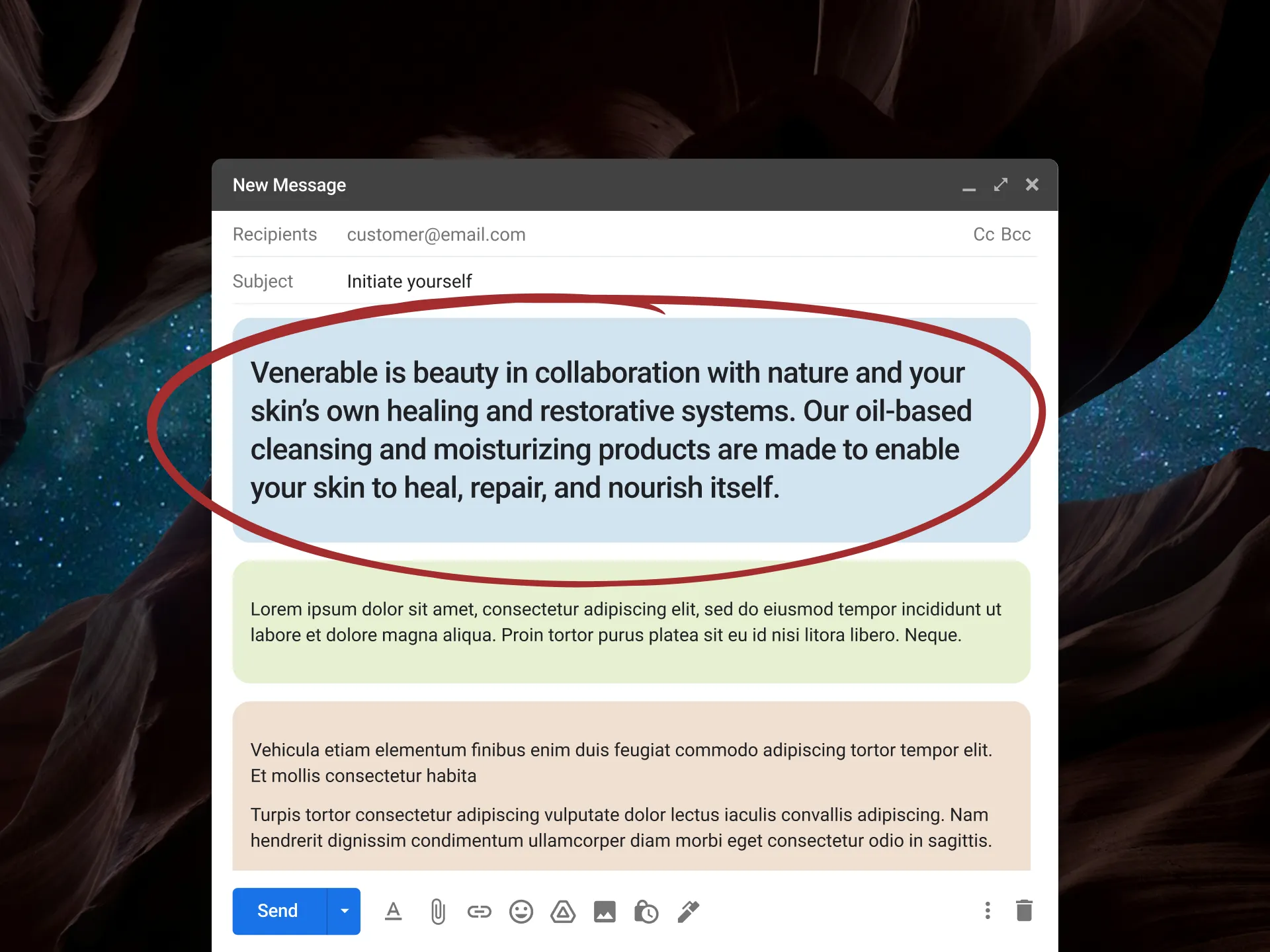Image resolution: width=1270 pixels, height=952 pixels.
Task: Edit the subject line 'Initiate yourself'
Action: pyautogui.click(x=409, y=281)
